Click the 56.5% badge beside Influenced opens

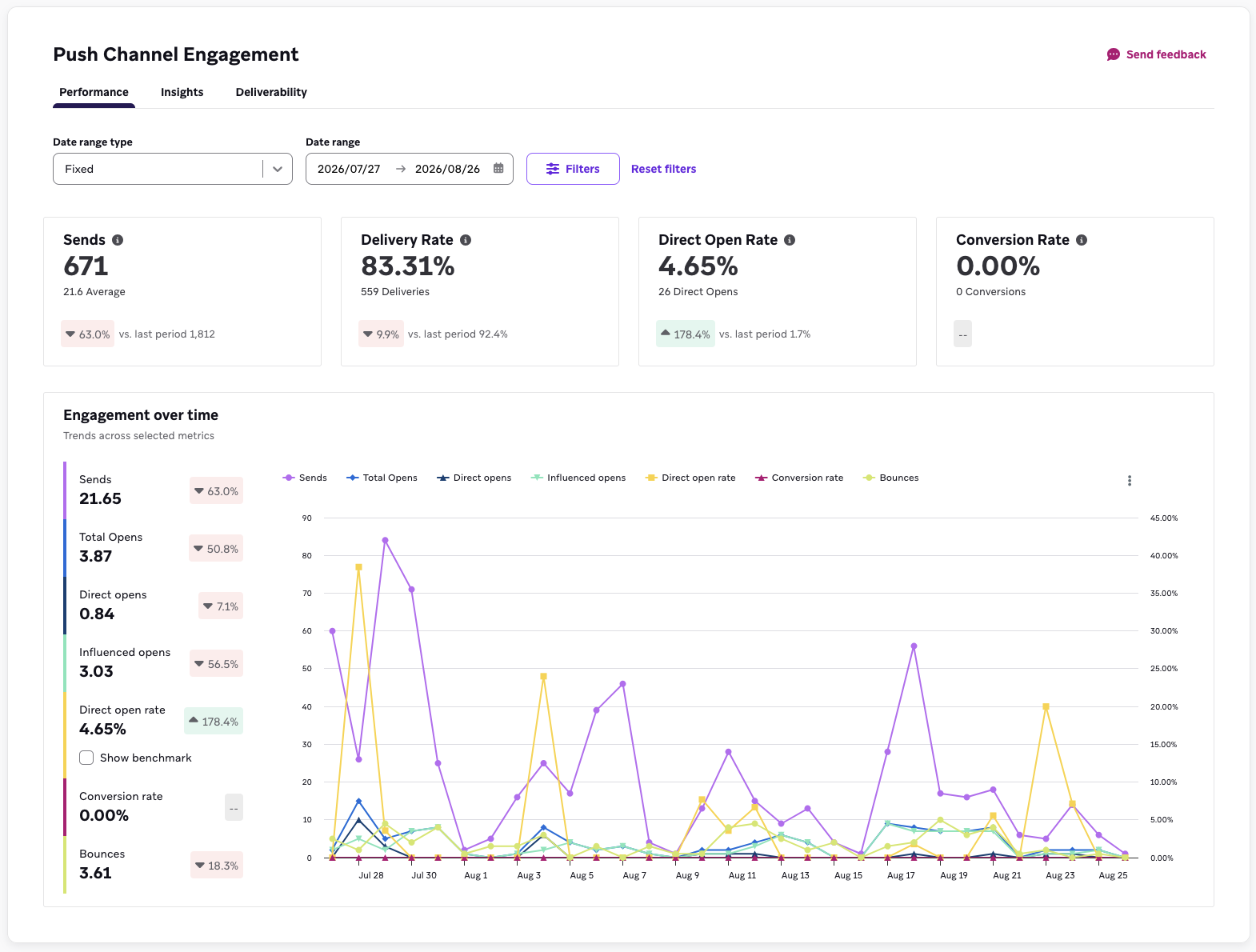click(216, 664)
